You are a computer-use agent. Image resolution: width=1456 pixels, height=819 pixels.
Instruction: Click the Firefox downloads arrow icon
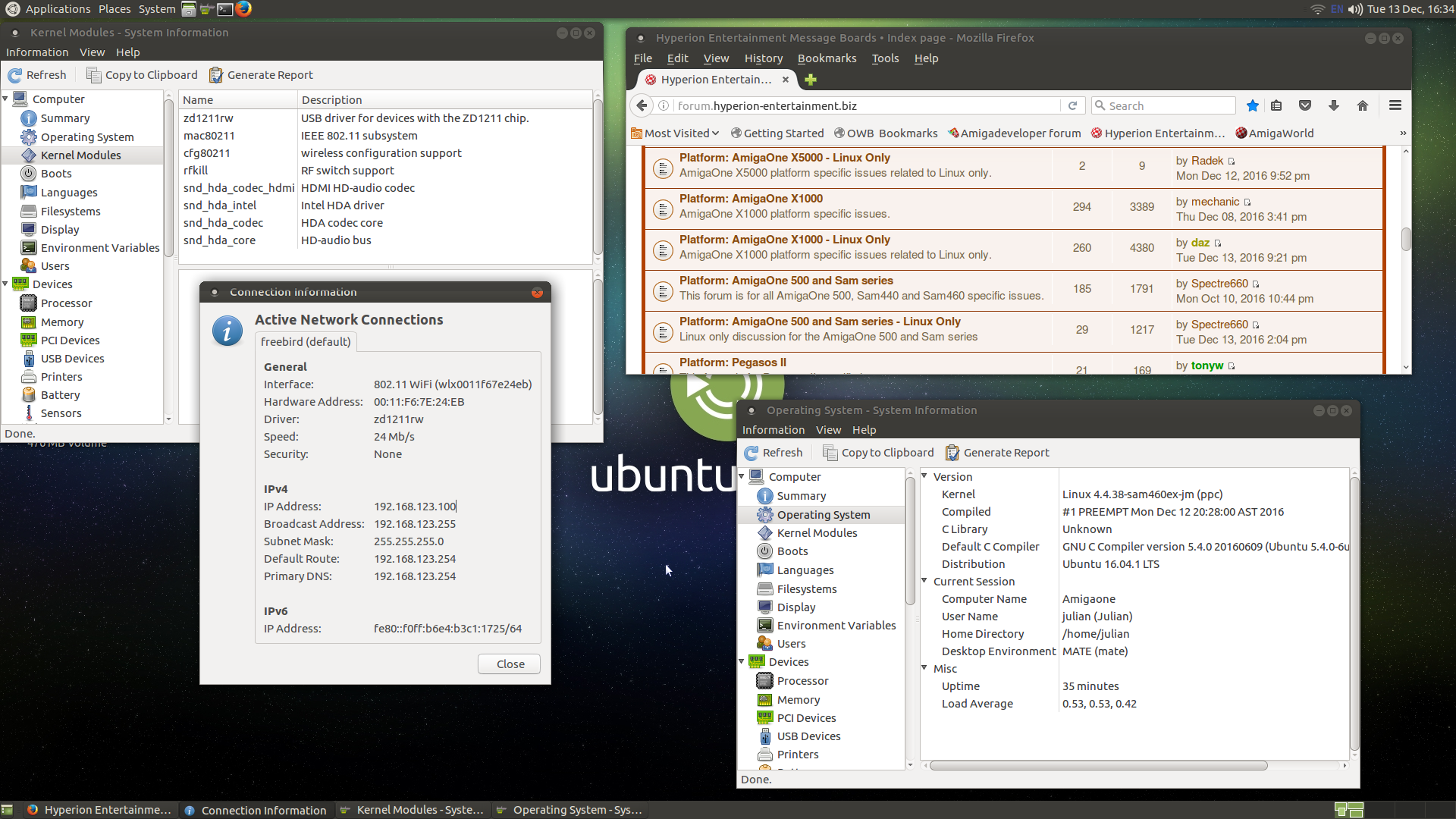[x=1334, y=106]
